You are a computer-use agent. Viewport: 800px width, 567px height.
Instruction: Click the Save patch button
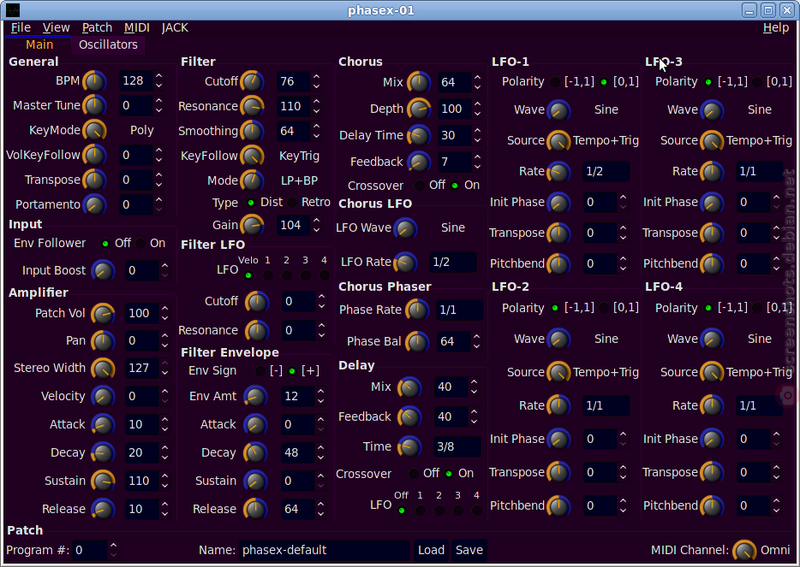(x=469, y=550)
